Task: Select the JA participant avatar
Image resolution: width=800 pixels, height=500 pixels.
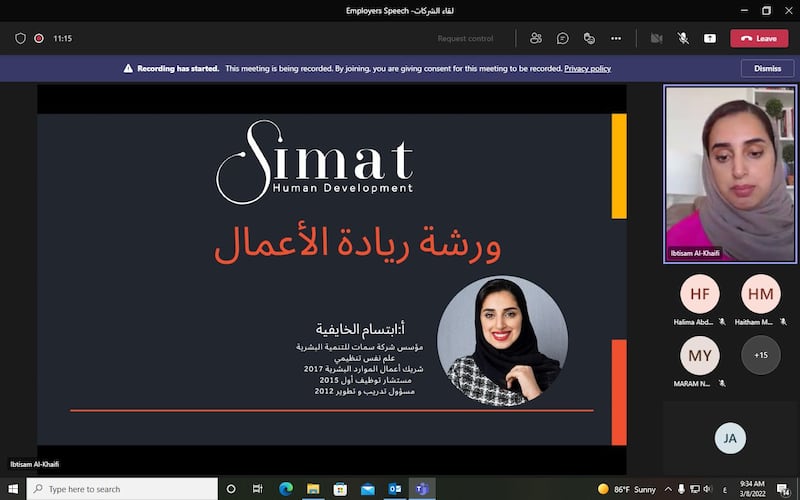Action: 730,438
